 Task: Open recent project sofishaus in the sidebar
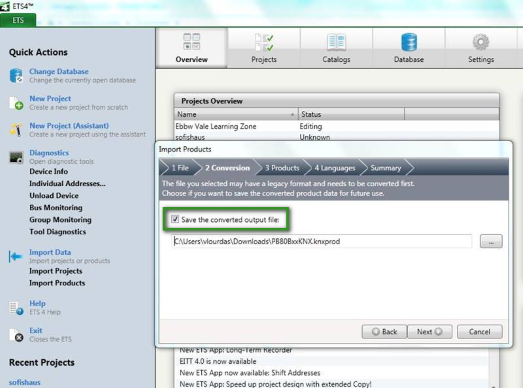[x=25, y=382]
